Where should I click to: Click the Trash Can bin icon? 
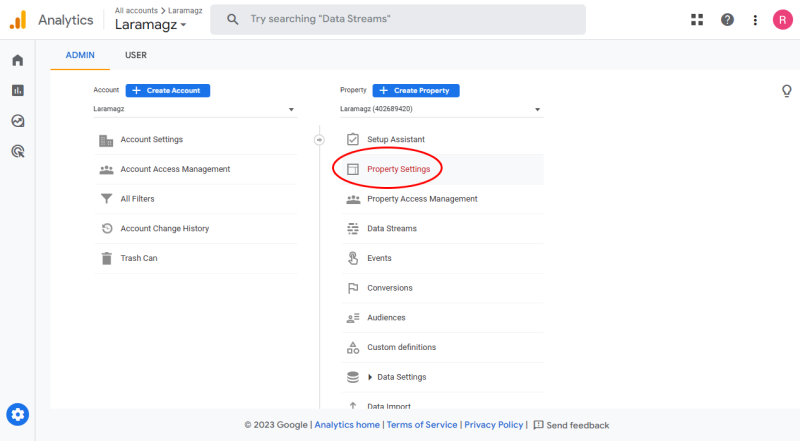[x=106, y=258]
